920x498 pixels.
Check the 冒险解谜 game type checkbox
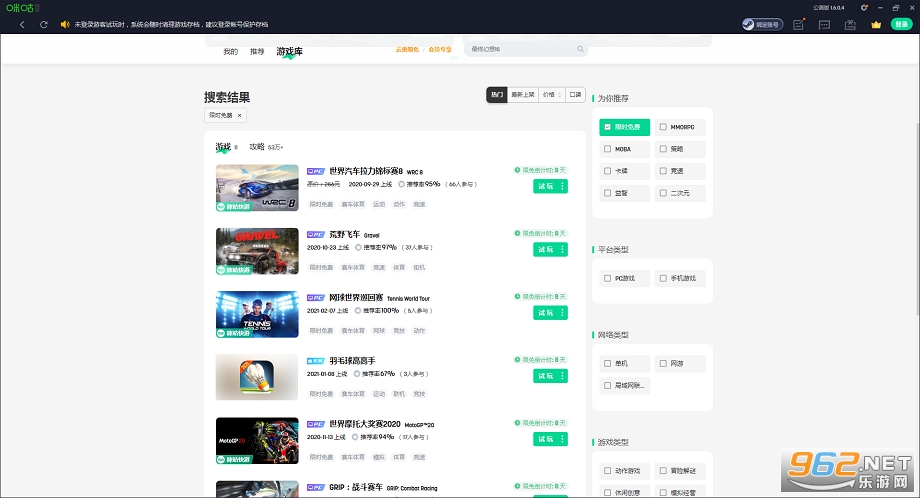point(663,471)
